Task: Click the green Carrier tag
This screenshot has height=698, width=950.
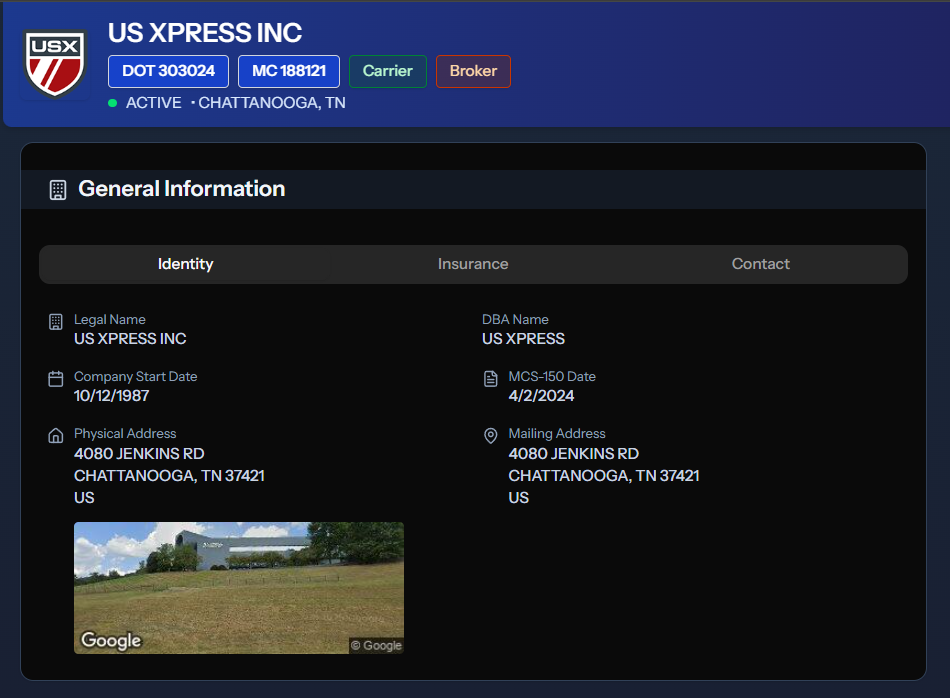Action: coord(387,71)
